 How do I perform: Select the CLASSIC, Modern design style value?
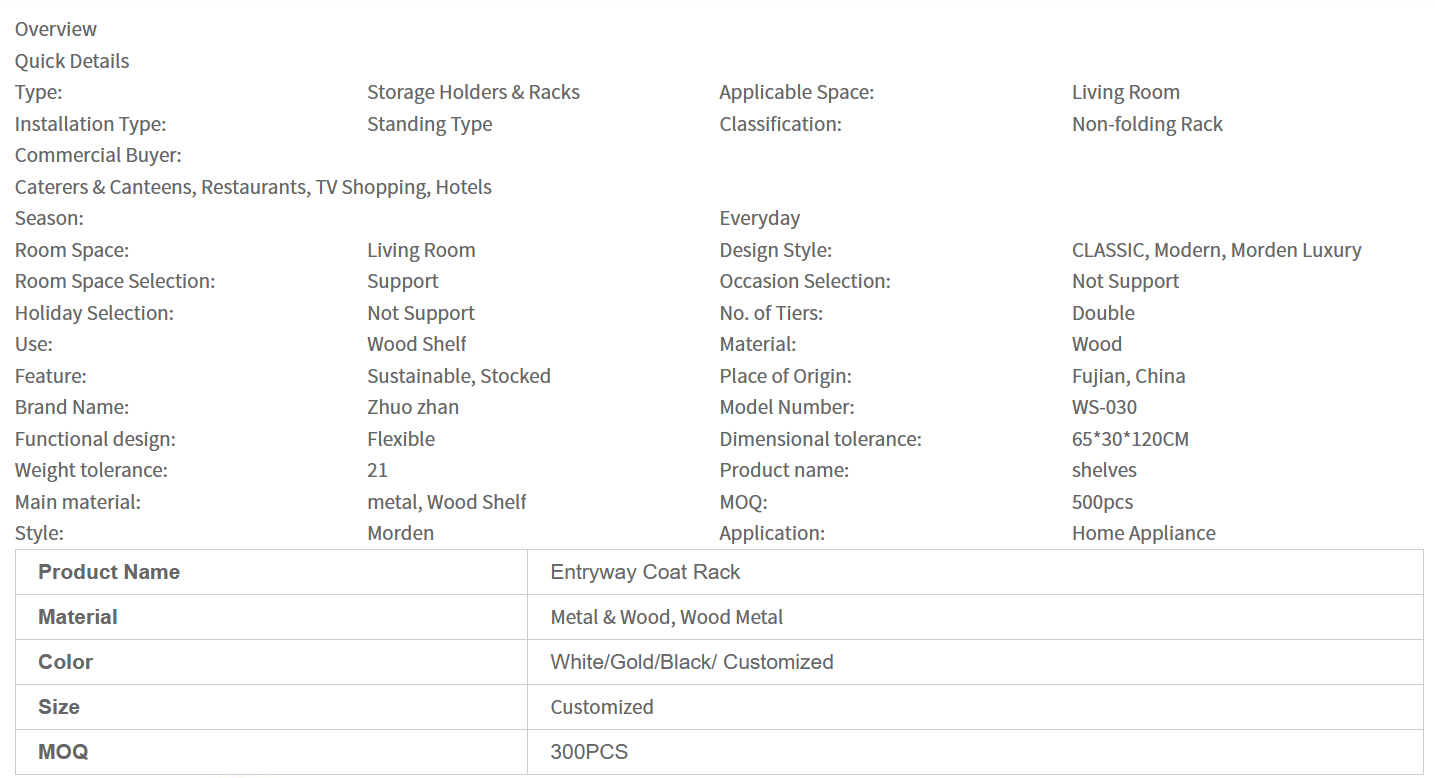tap(1216, 250)
